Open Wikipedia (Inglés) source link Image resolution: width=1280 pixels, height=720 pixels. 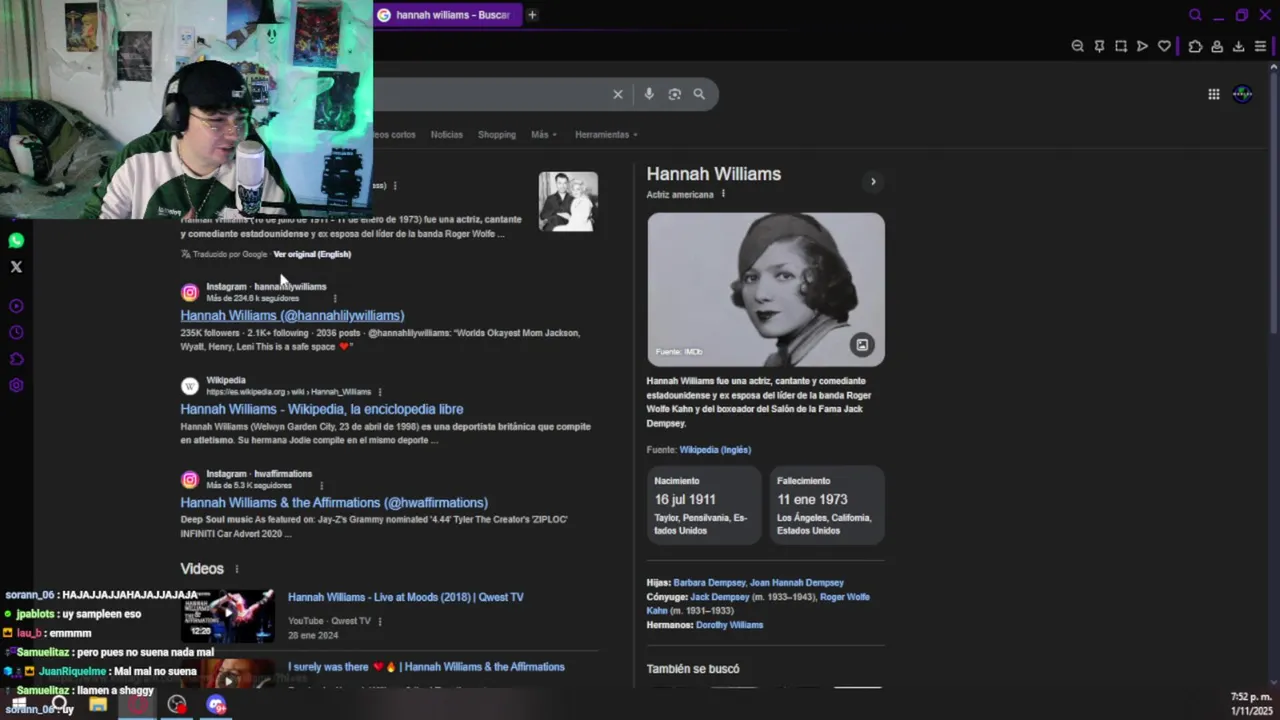pos(715,450)
